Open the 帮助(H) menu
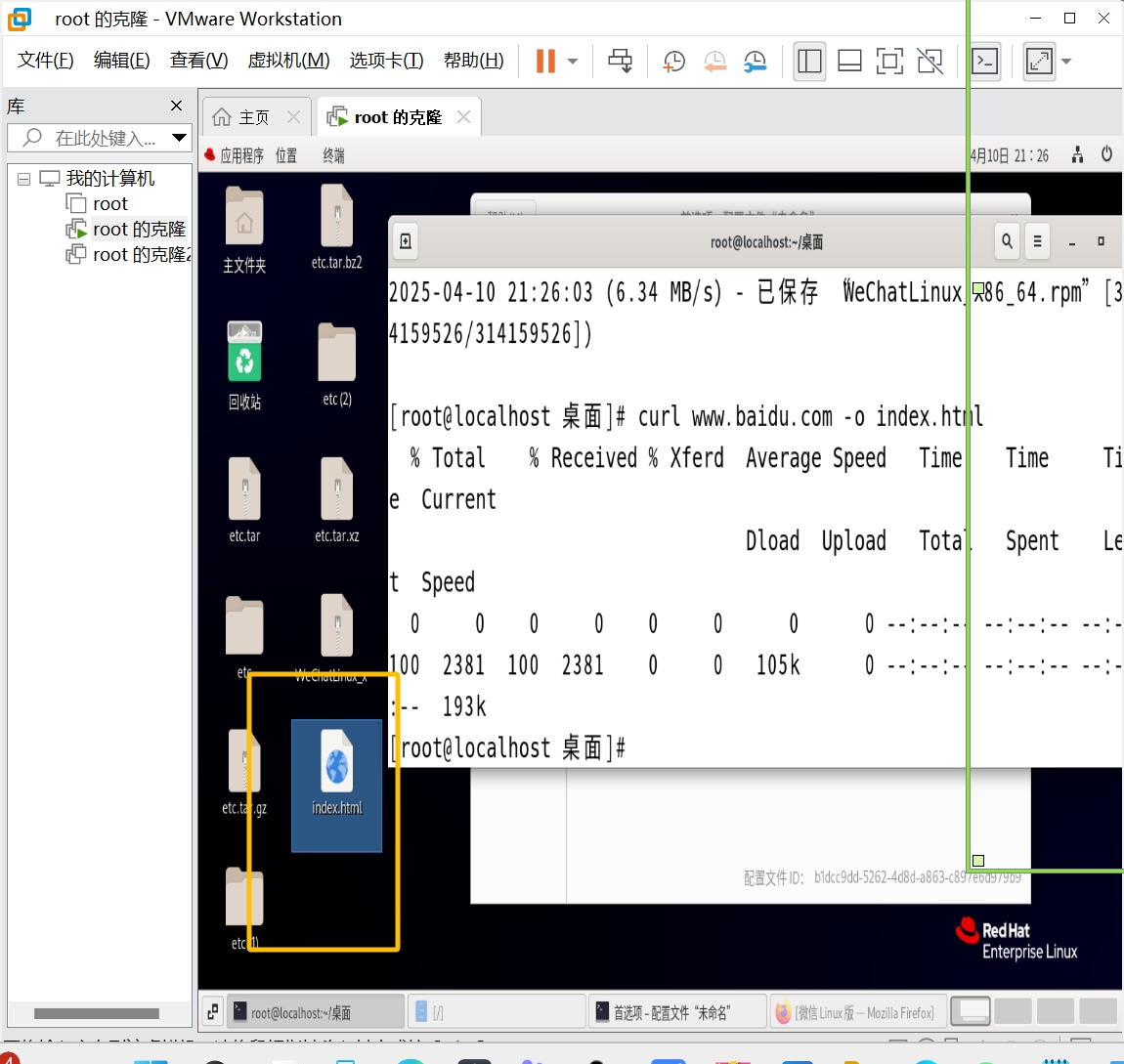 click(473, 61)
